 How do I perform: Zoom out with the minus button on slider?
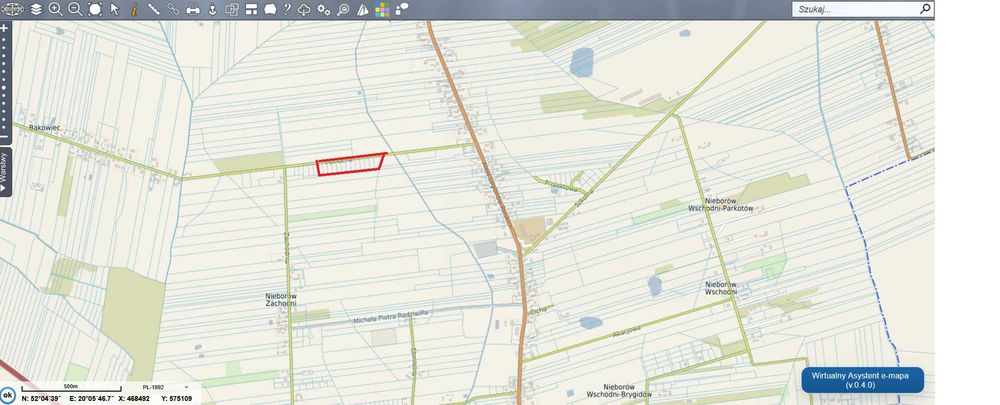4,136
